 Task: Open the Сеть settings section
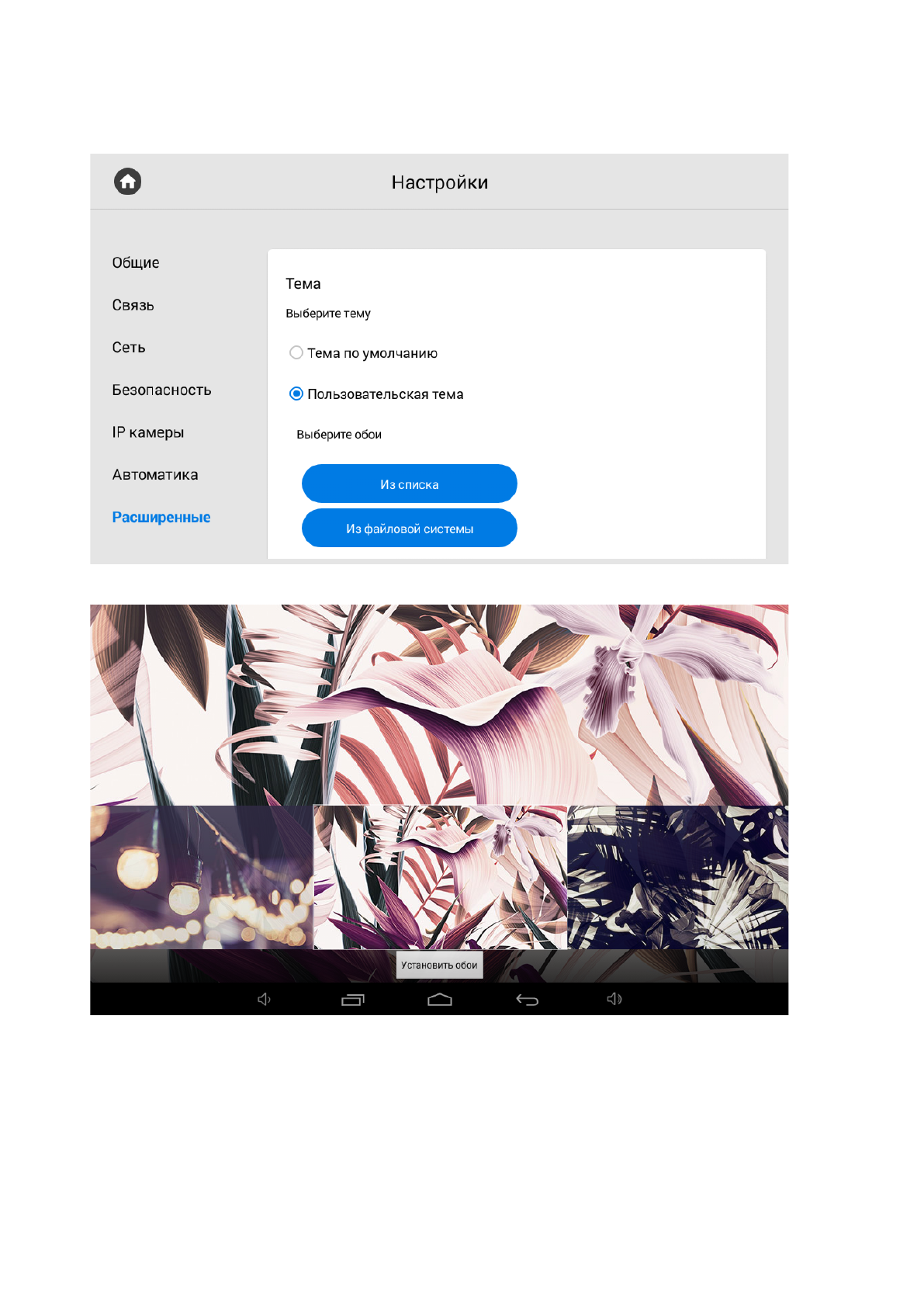(129, 348)
